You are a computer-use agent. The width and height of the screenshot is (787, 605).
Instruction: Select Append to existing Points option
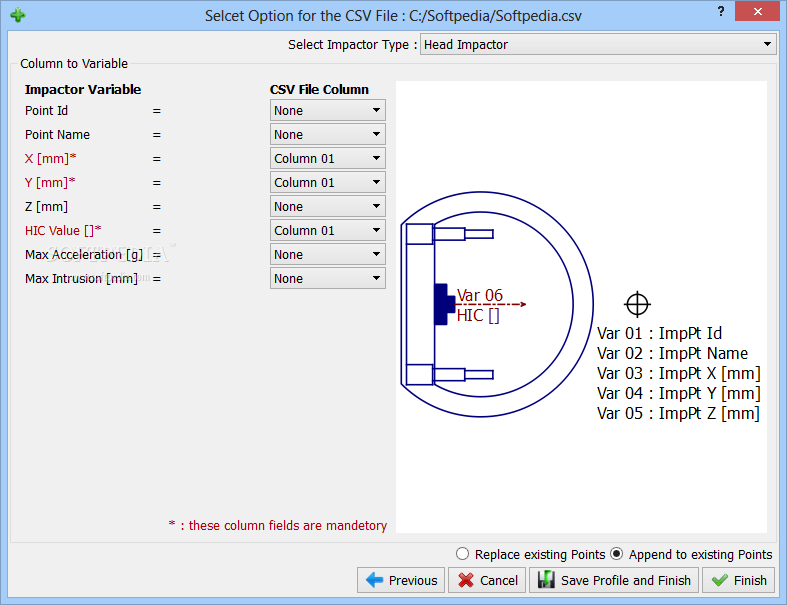[x=692, y=554]
